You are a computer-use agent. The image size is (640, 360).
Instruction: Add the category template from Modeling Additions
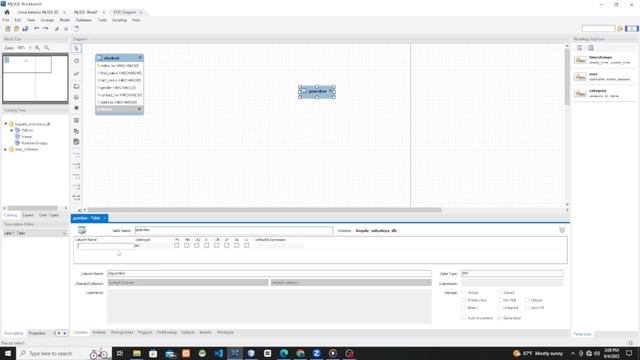pyautogui.click(x=603, y=93)
